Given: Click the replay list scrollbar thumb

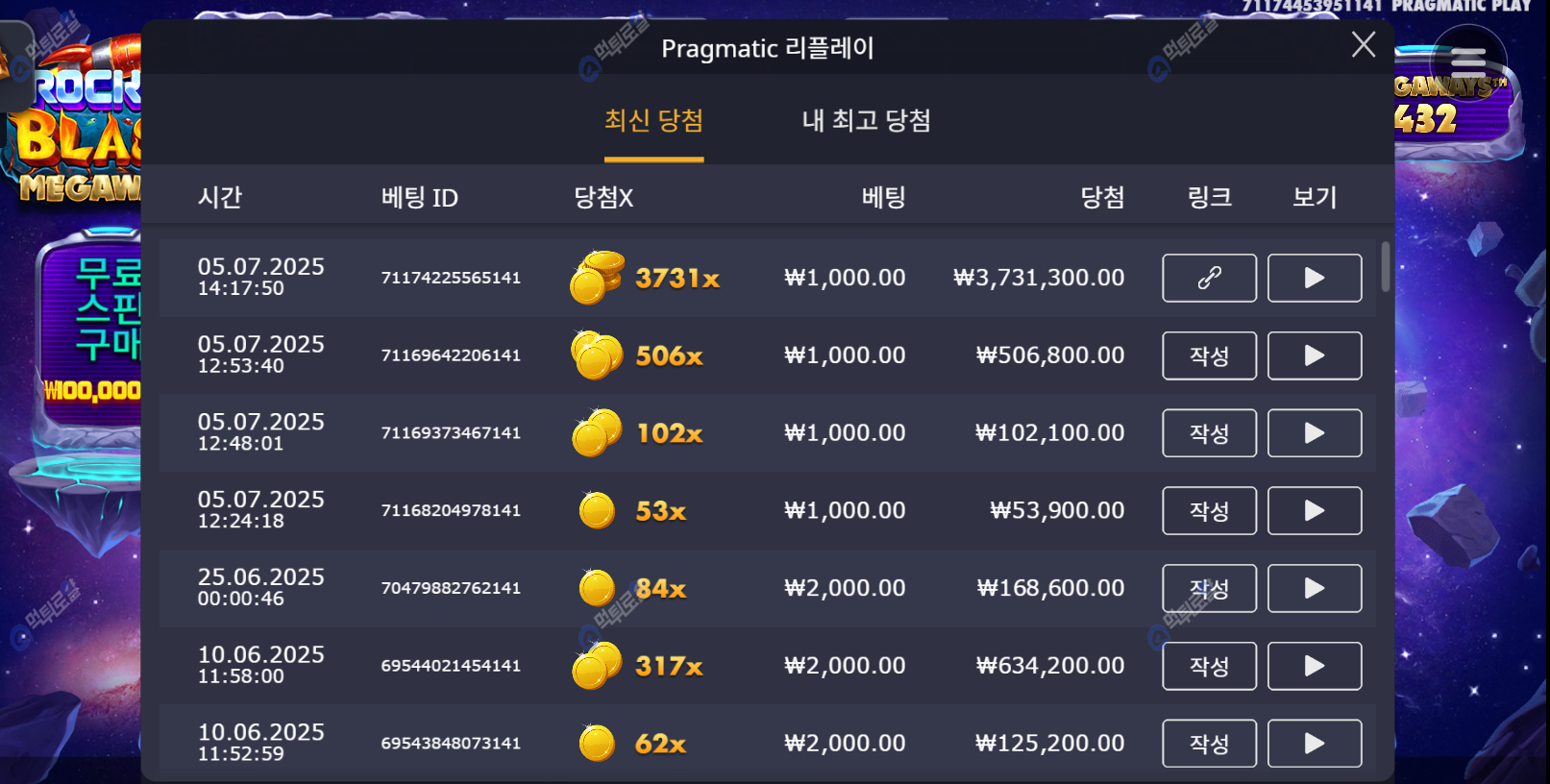Looking at the screenshot, I should [x=1385, y=266].
